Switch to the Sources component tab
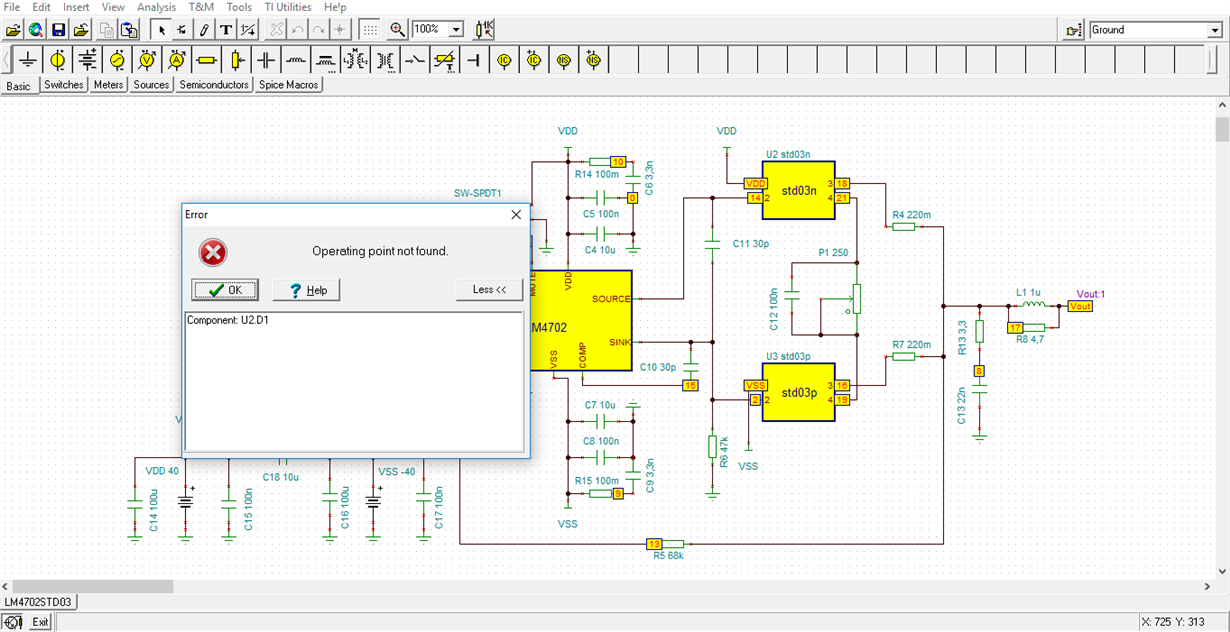This screenshot has height=632, width=1230. coord(151,85)
